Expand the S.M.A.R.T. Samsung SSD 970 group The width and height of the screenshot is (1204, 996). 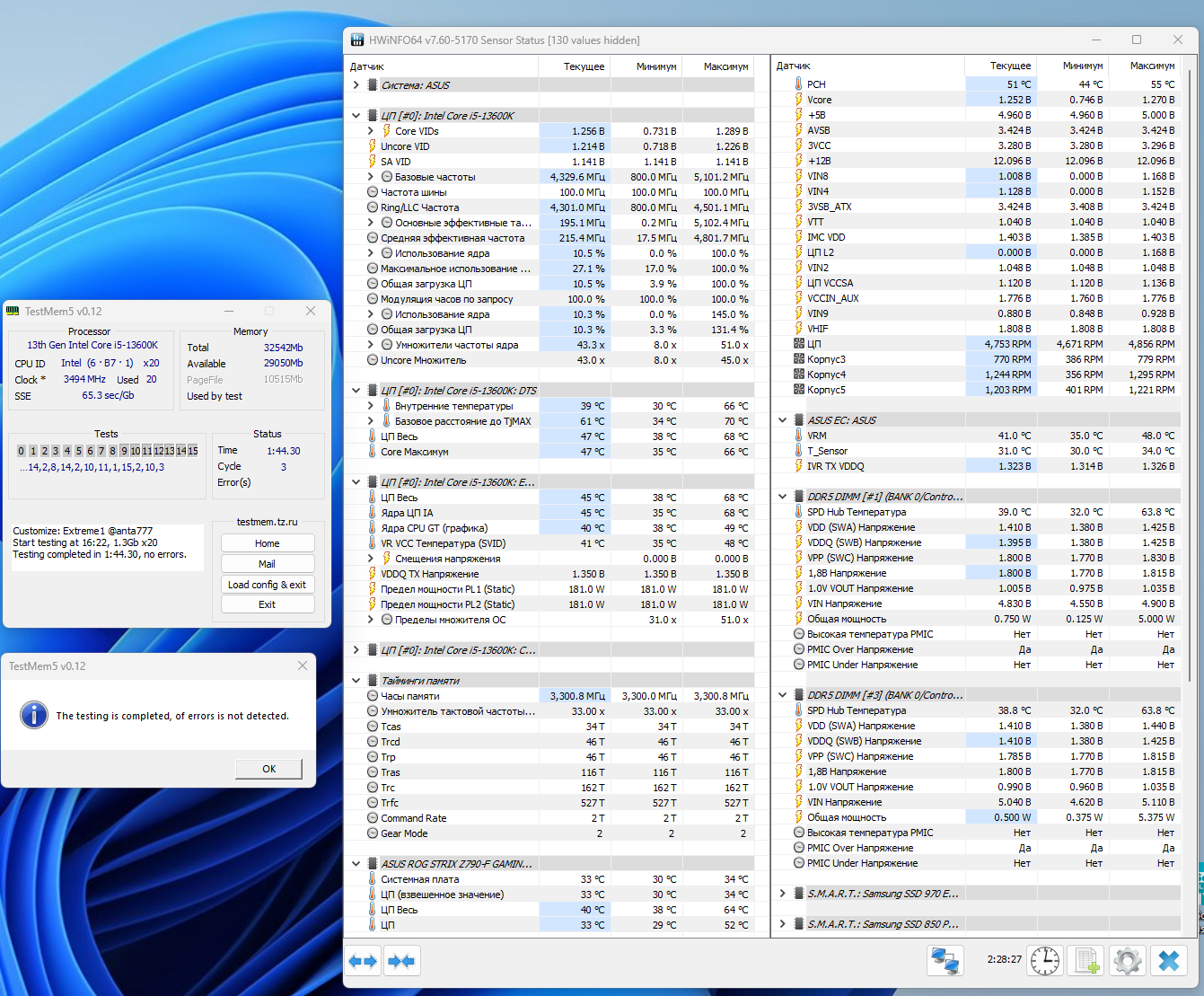click(x=783, y=894)
